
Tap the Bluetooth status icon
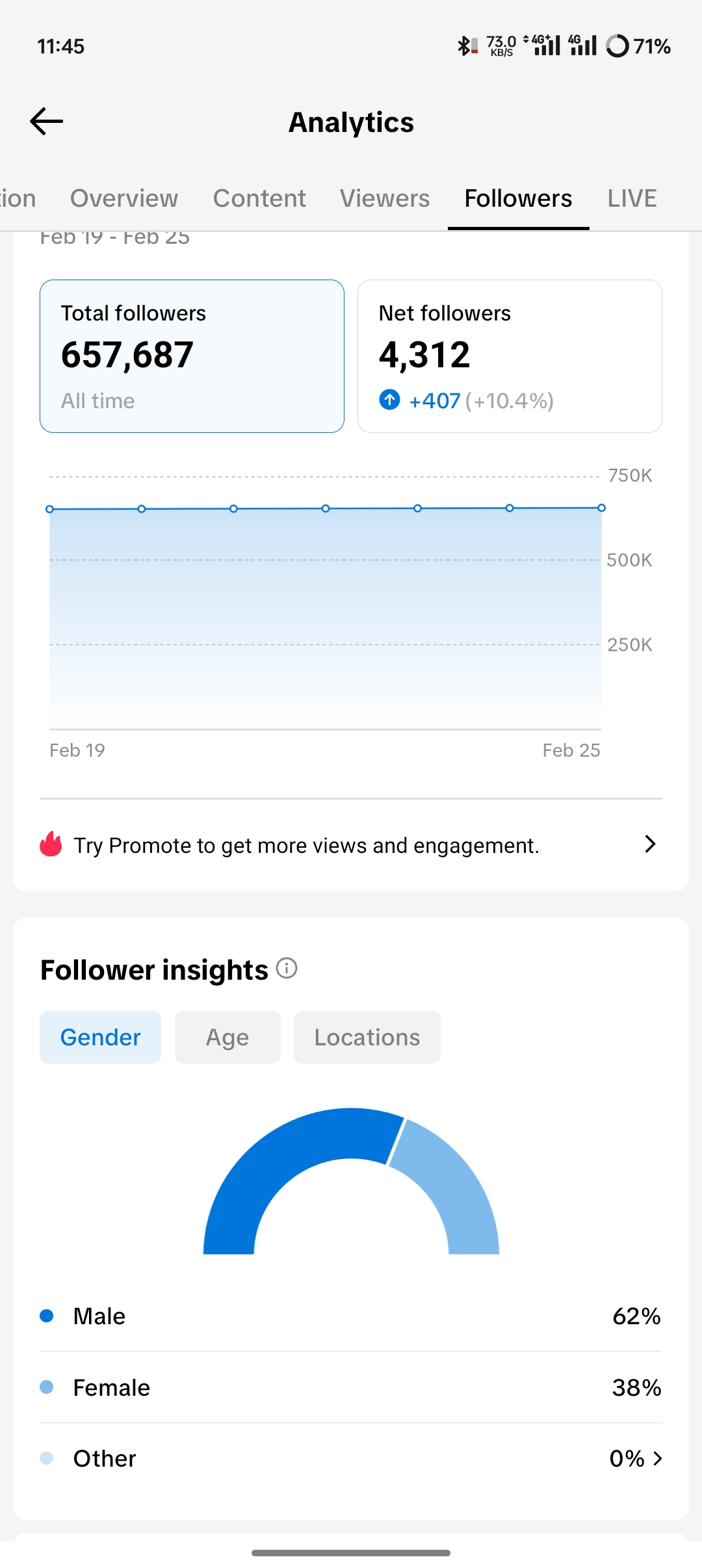coord(464,46)
